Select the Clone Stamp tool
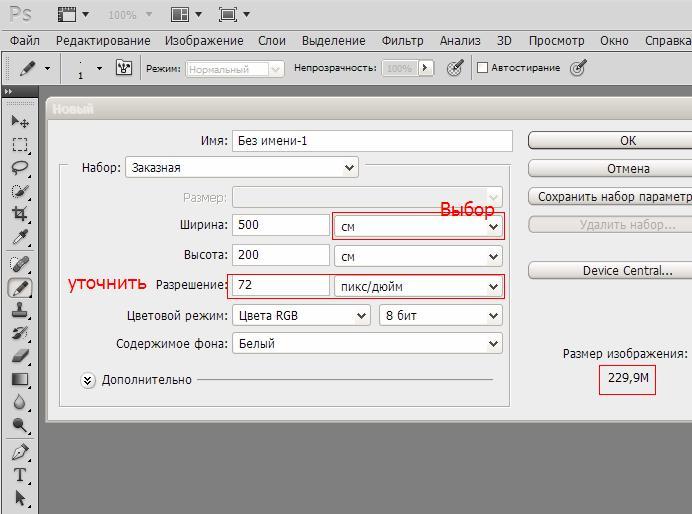 point(20,310)
